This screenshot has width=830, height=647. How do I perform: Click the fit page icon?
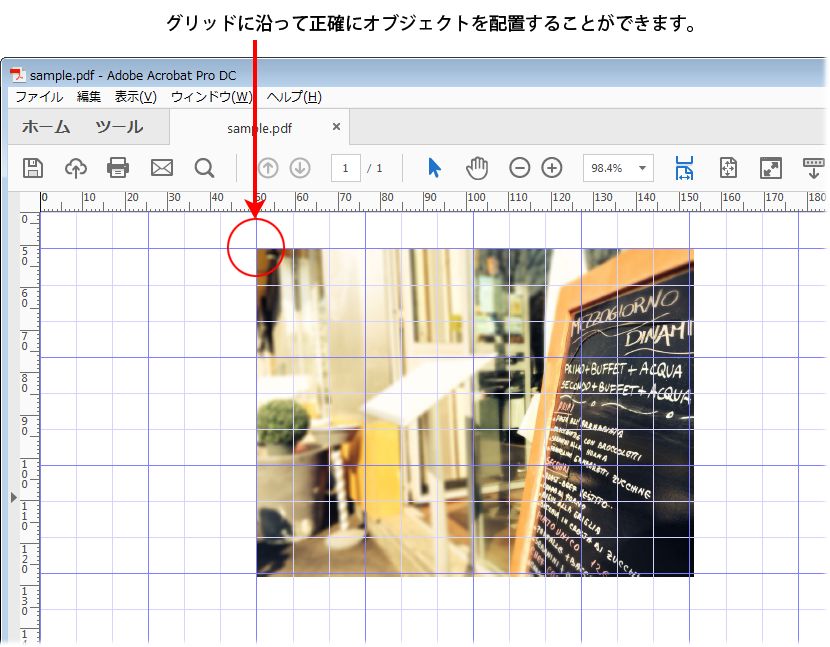point(728,168)
